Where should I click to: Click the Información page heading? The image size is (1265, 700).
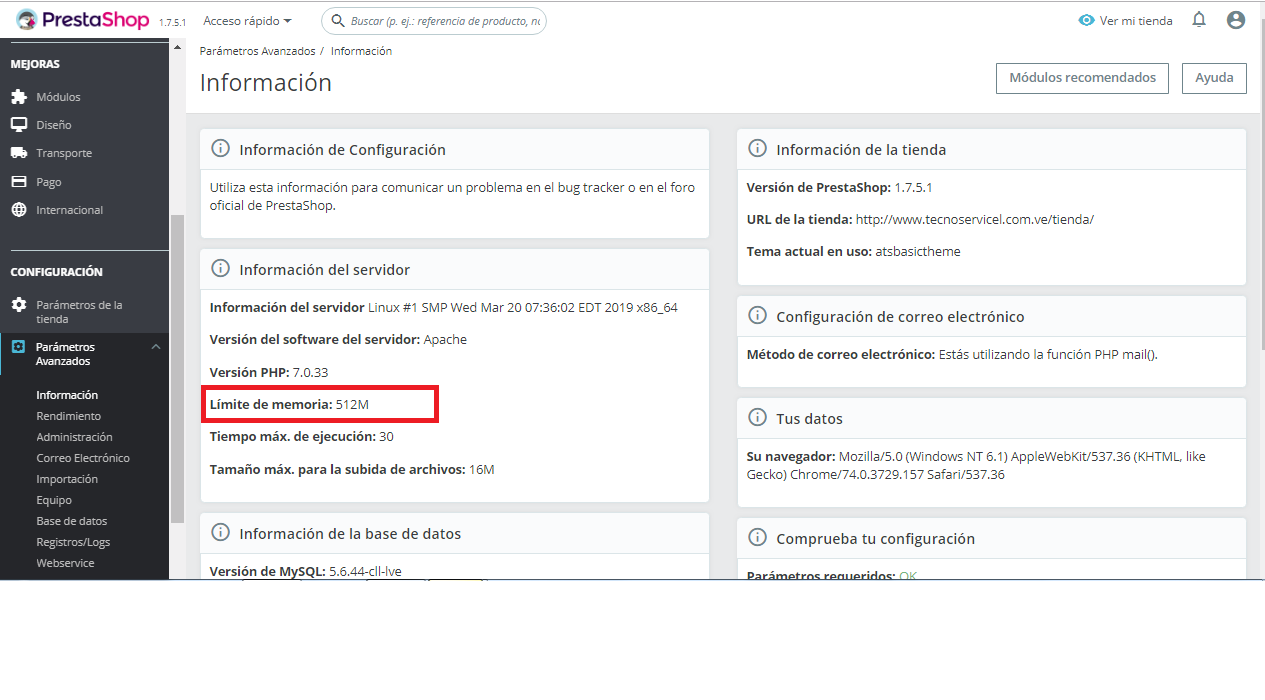pyautogui.click(x=266, y=83)
